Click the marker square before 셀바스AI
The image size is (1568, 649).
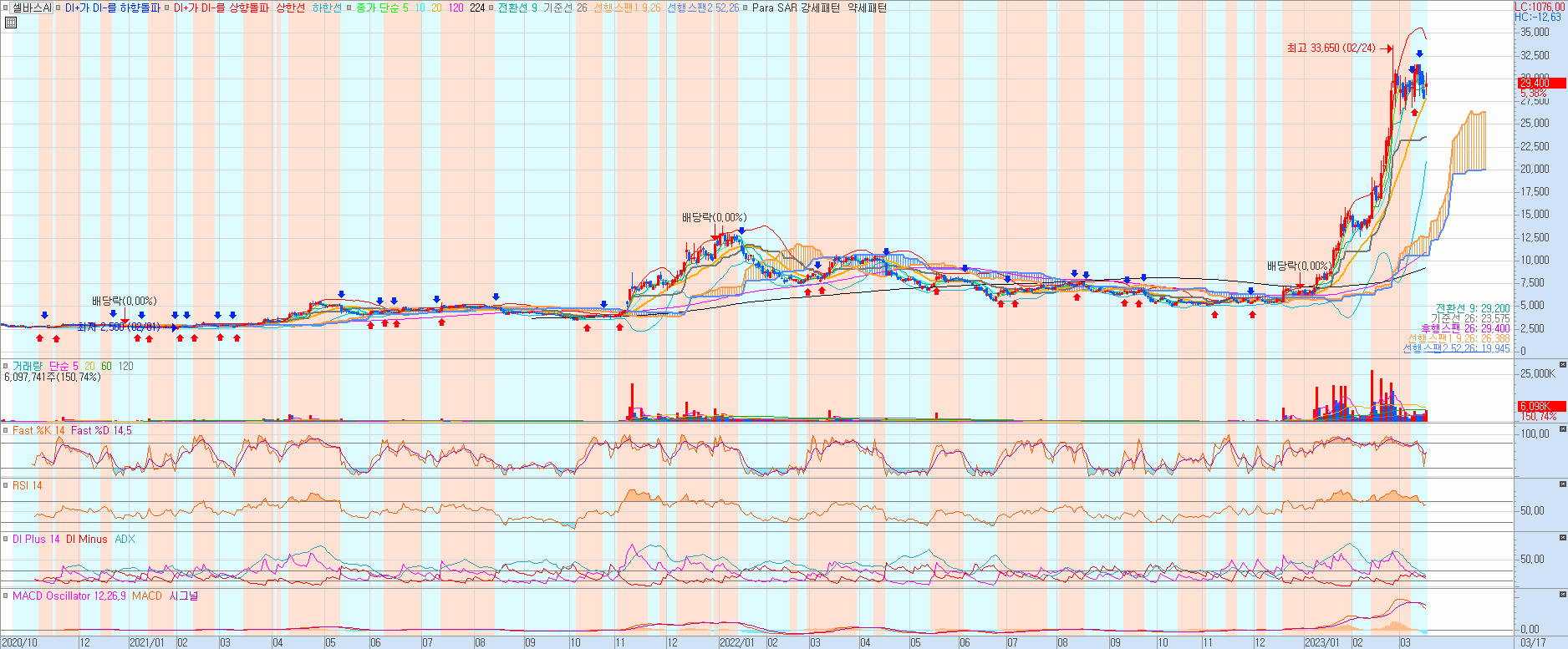6,8
